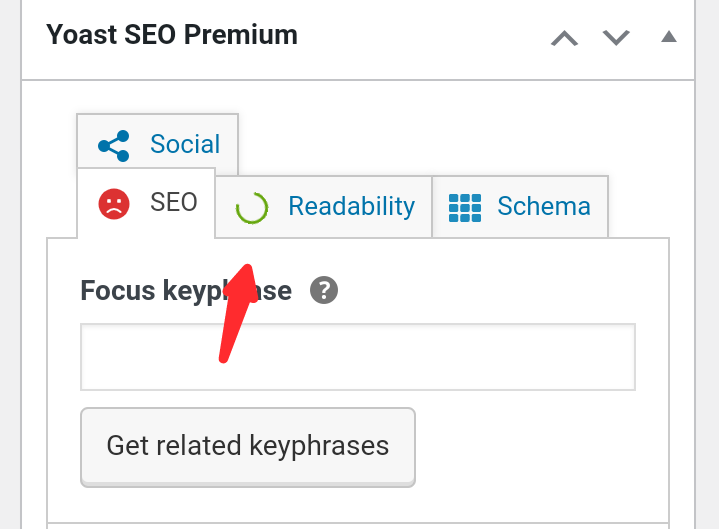Move the Yoast panel up with the up chevron
Screen dimensions: 719x529
[565, 38]
